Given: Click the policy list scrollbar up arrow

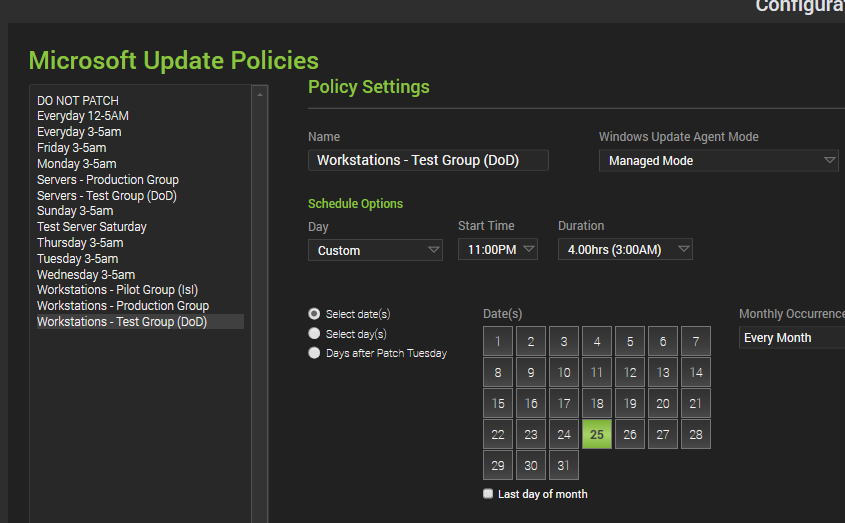Looking at the screenshot, I should (x=260, y=95).
